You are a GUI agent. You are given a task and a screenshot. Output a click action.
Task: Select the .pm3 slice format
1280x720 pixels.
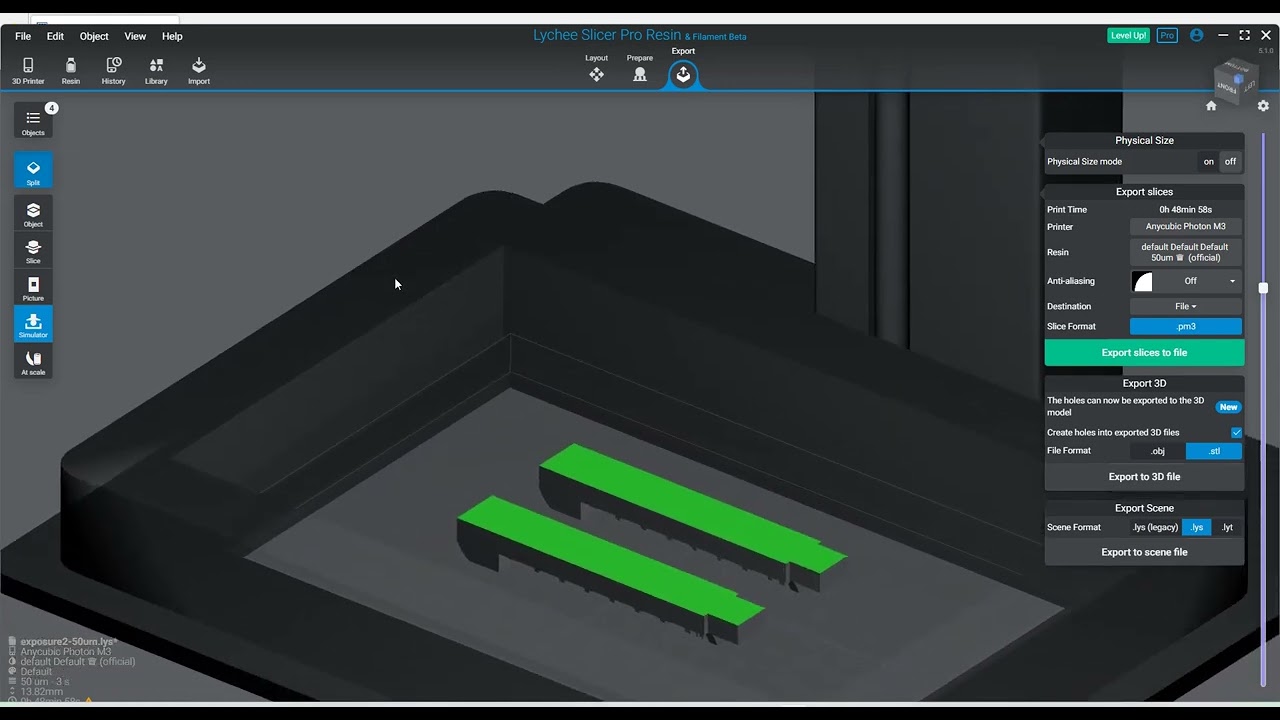[1185, 326]
